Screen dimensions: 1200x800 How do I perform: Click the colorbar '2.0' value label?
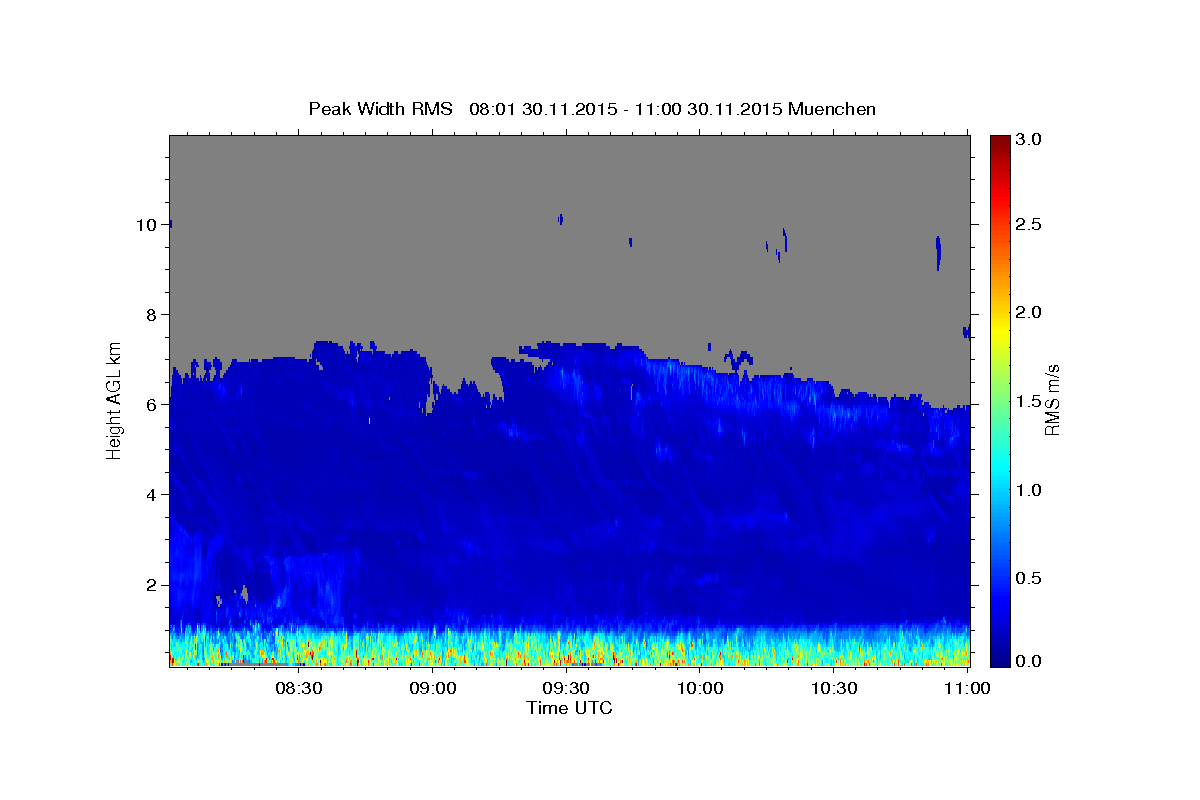point(1029,313)
